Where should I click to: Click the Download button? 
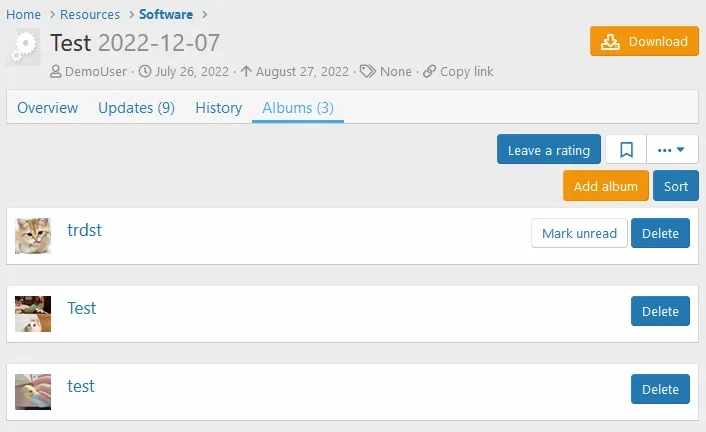click(x=644, y=41)
